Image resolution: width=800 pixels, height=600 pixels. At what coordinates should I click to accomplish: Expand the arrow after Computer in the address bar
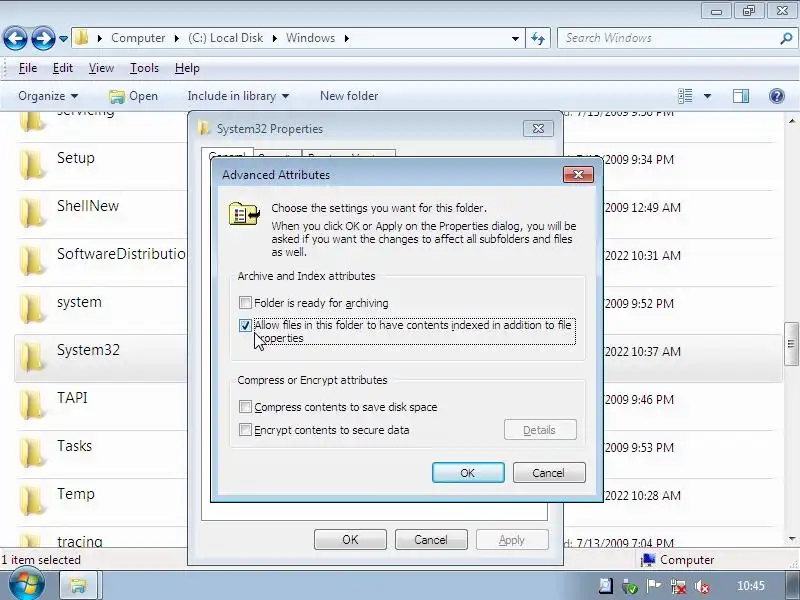click(x=177, y=38)
